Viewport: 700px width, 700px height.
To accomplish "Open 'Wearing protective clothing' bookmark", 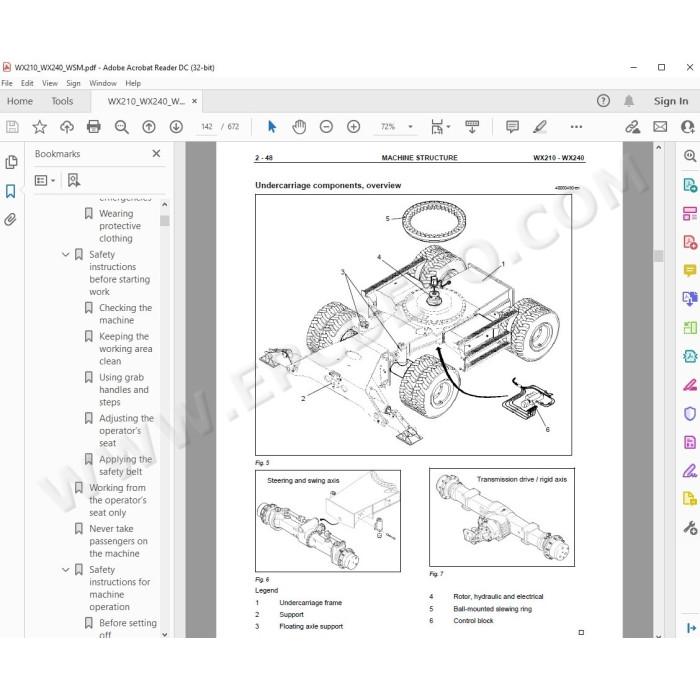I will [120, 226].
